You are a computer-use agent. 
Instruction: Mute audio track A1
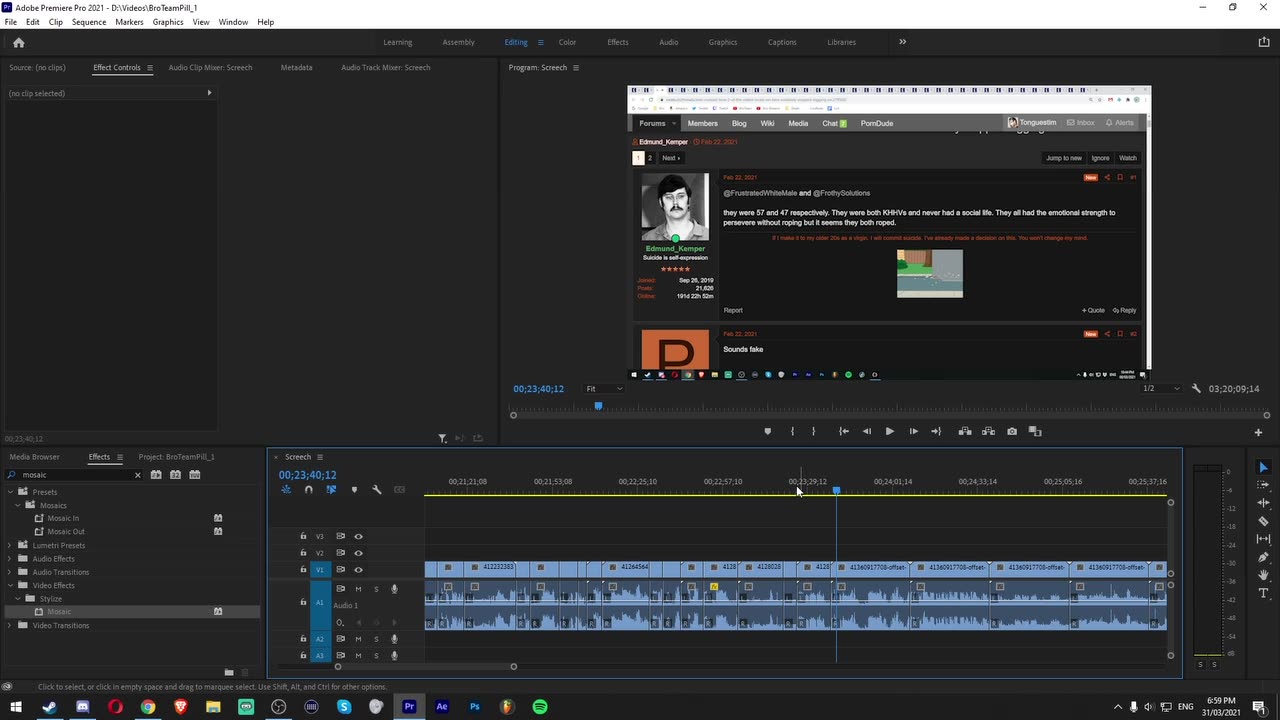(358, 589)
